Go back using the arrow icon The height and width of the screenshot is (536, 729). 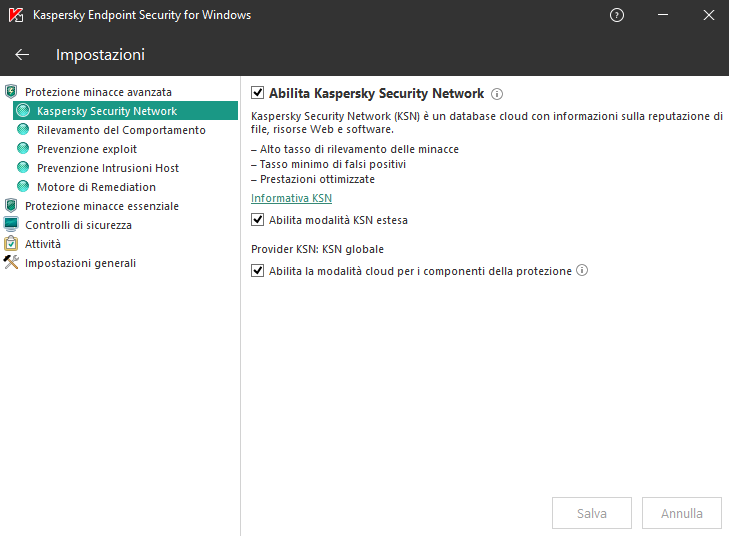pyautogui.click(x=22, y=55)
